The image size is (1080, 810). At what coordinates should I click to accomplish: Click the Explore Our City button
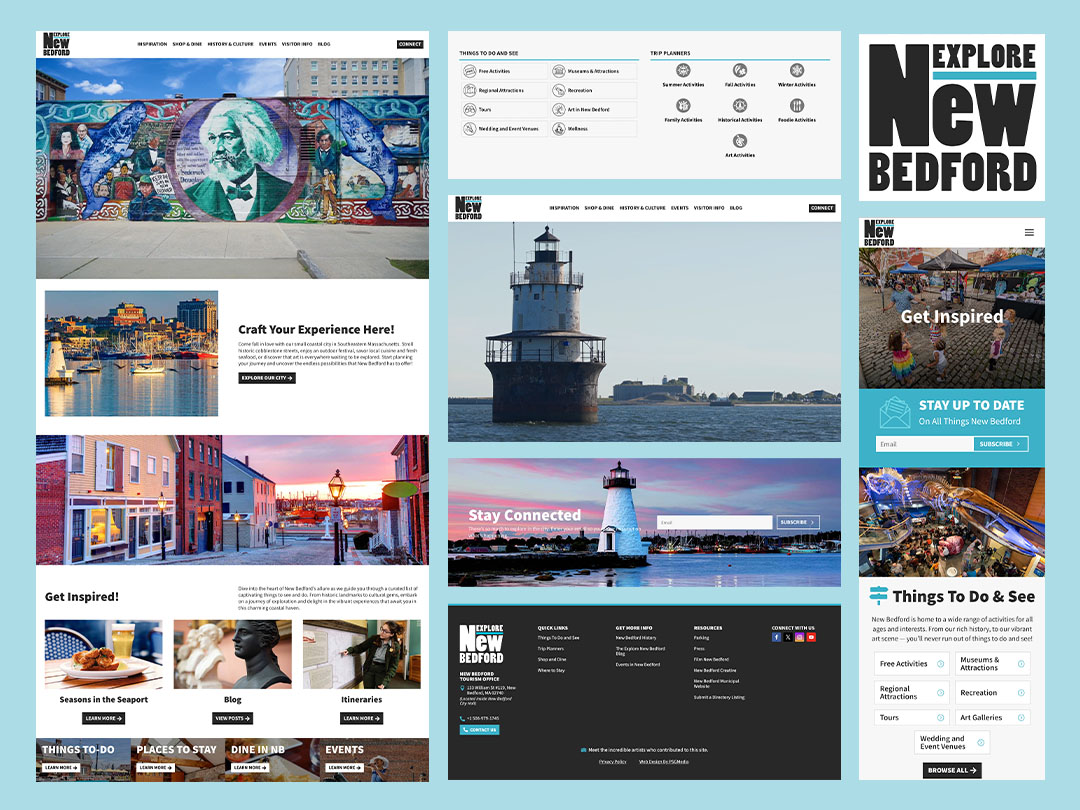point(267,378)
